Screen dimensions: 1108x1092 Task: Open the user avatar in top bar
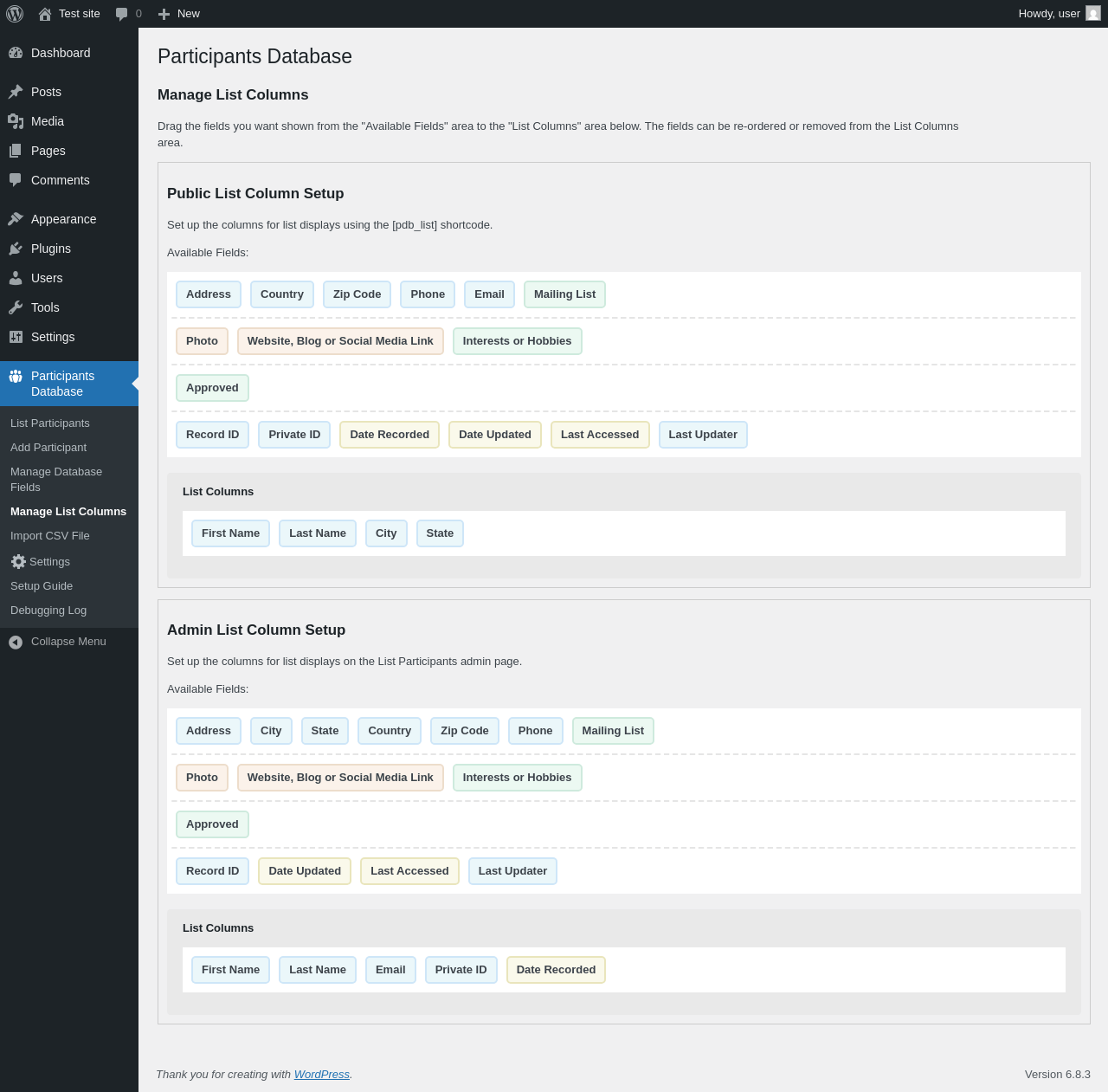(x=1093, y=14)
